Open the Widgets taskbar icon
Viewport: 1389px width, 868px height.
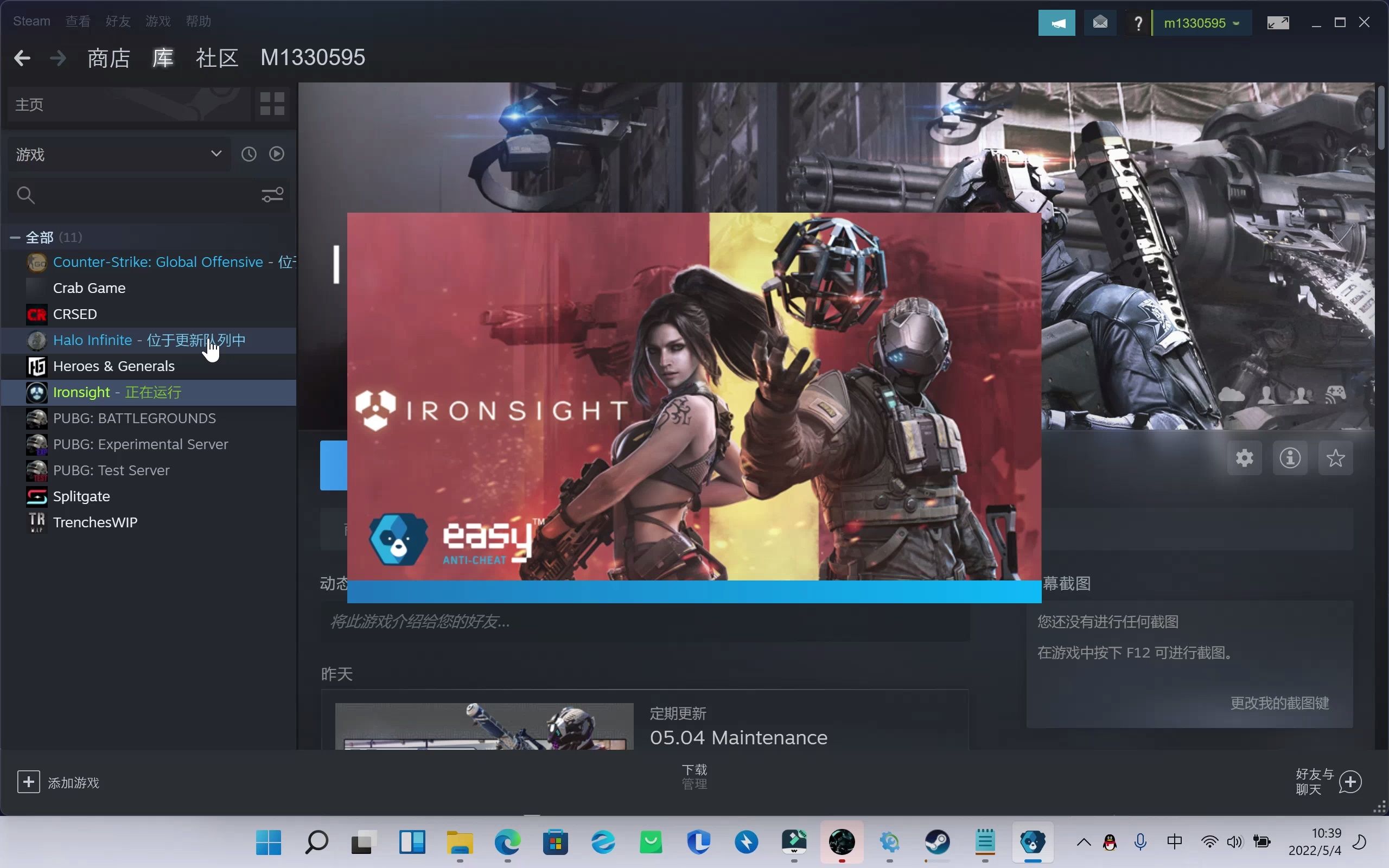(412, 843)
